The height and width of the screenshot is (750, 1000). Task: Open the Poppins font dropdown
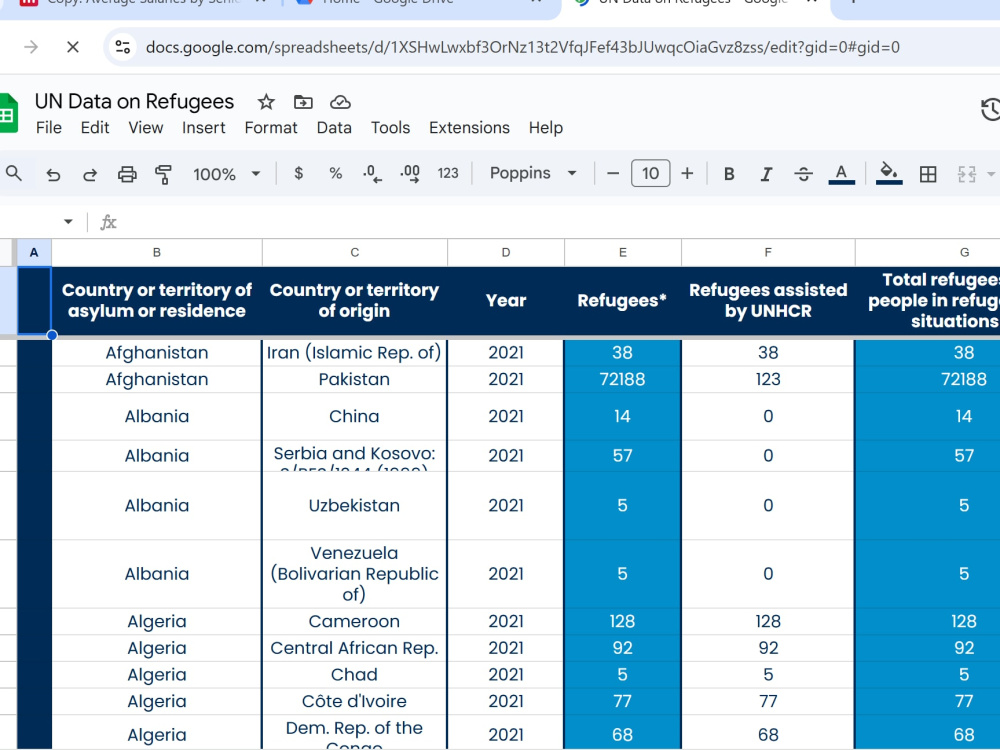pyautogui.click(x=533, y=173)
